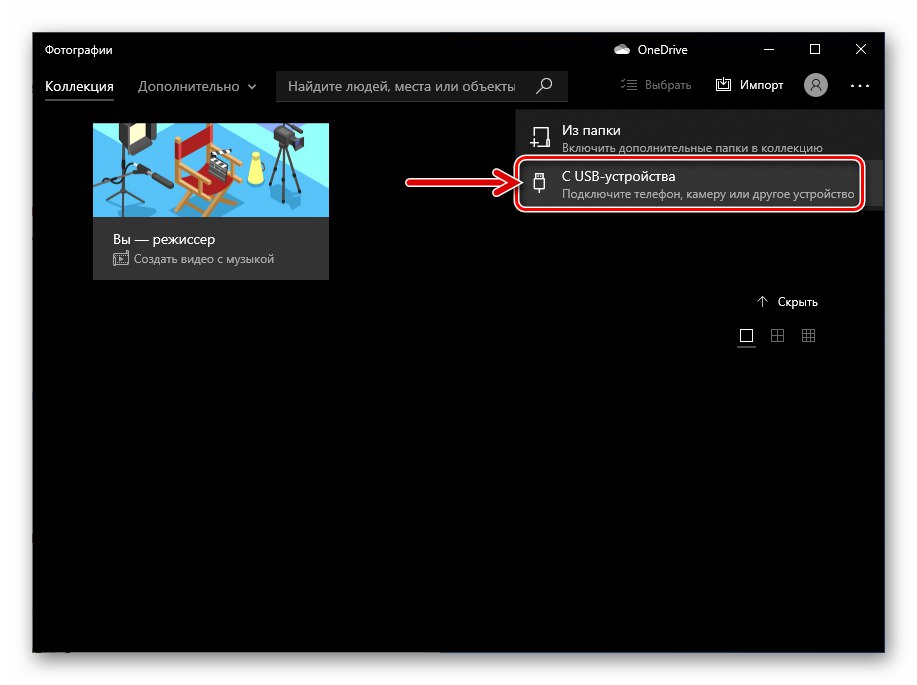
Task: Click the search input field
Action: 400,86
